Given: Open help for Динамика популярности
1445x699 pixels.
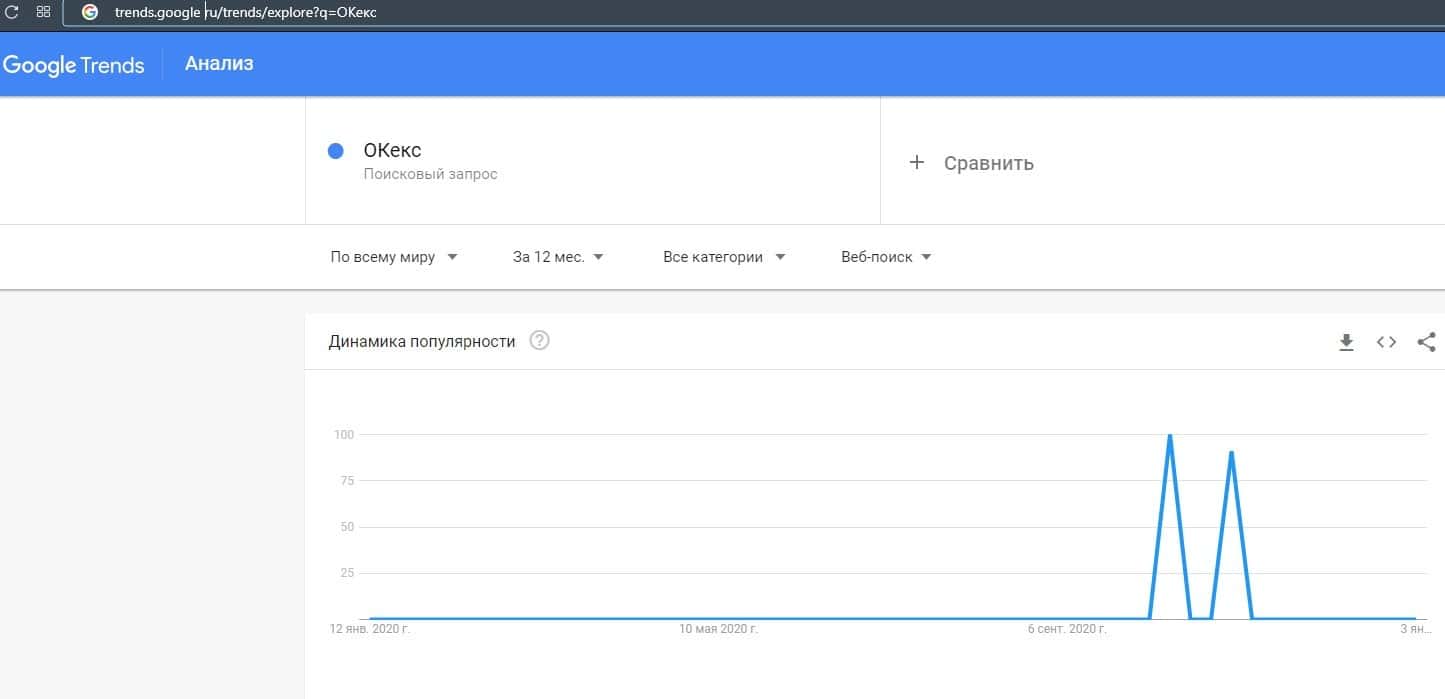Looking at the screenshot, I should pos(540,341).
